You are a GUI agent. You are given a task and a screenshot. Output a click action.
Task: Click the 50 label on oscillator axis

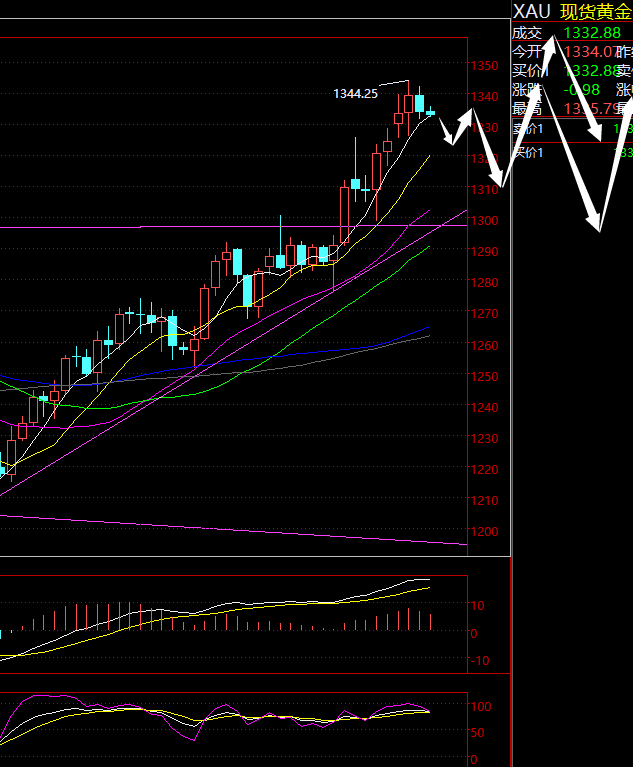point(477,733)
